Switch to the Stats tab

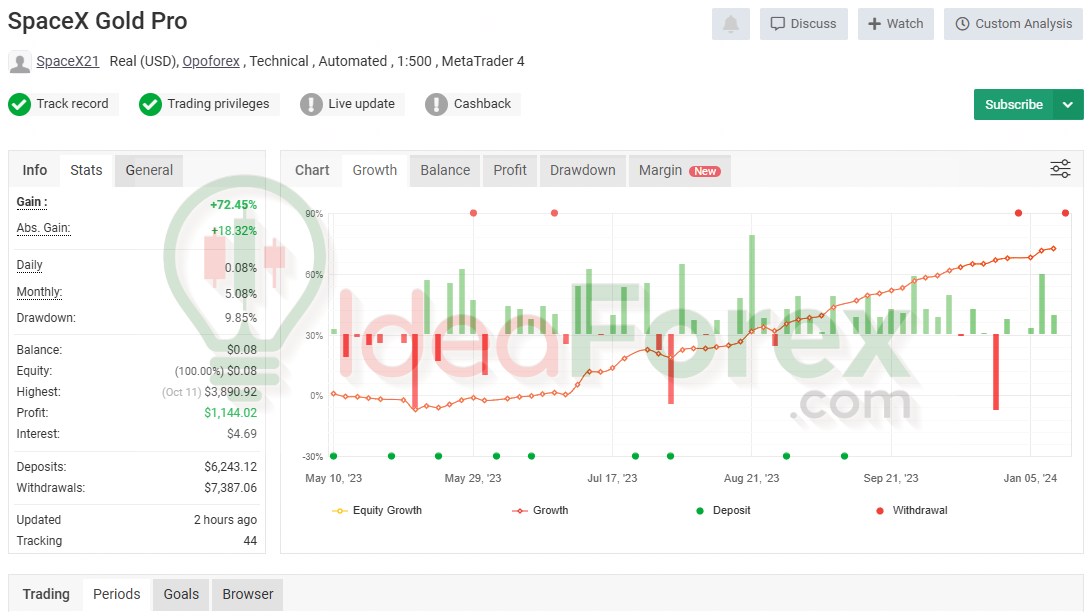[86, 171]
